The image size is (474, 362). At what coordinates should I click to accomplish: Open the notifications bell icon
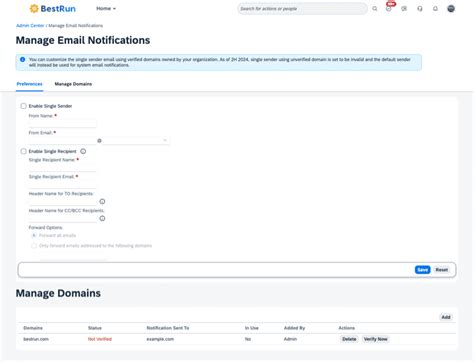435,9
